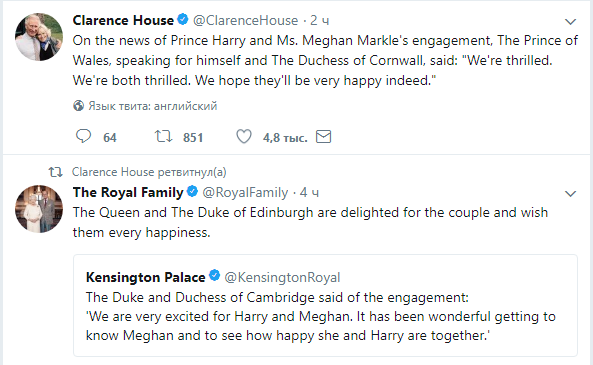Like the Clarence House engagement tweet

pyautogui.click(x=244, y=137)
